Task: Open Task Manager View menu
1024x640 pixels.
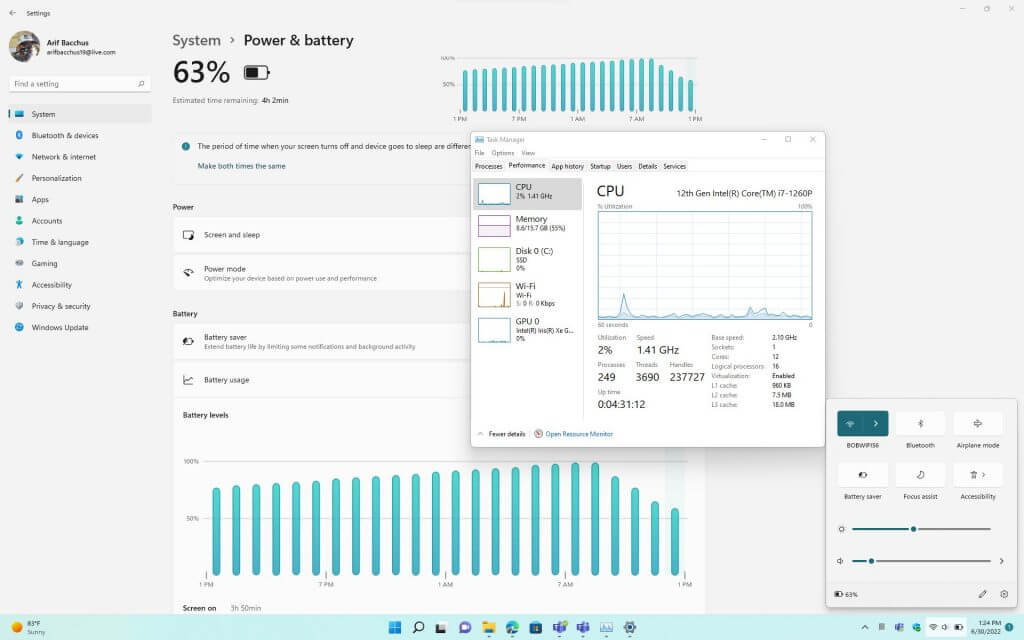Action: pyautogui.click(x=528, y=153)
